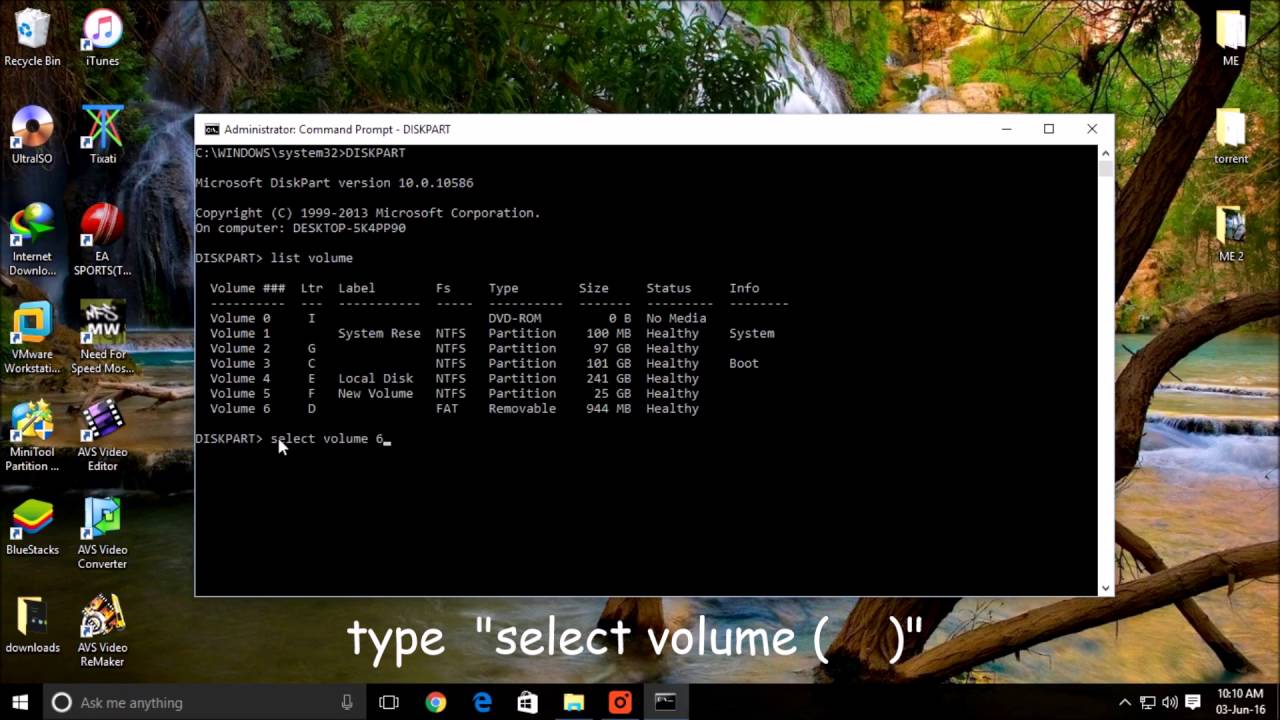Open the Windows Store taskbar icon

[x=528, y=702]
